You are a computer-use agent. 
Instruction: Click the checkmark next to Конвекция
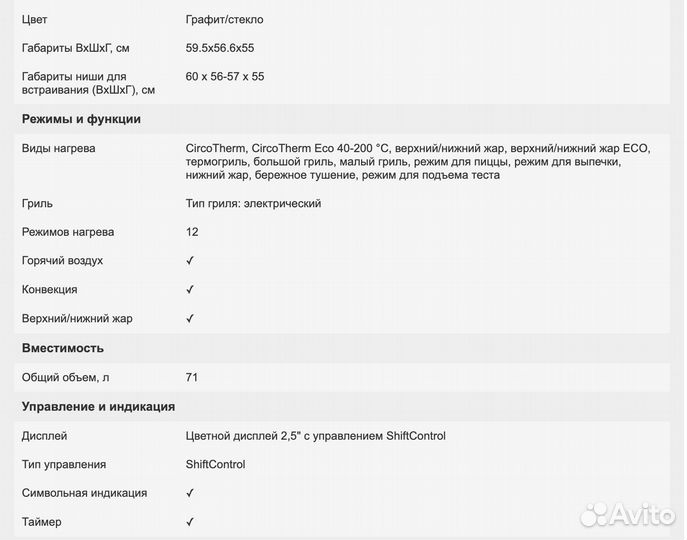pos(190,290)
